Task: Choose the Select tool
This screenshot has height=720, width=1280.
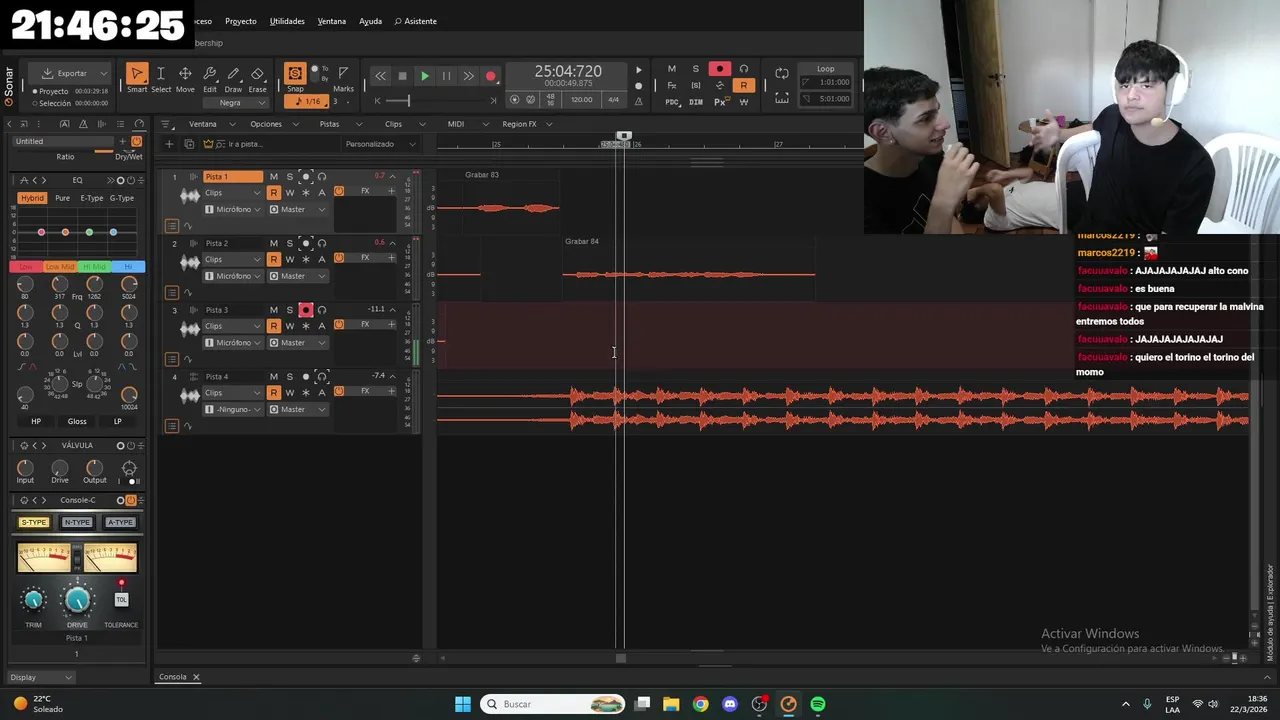Action: point(161,79)
